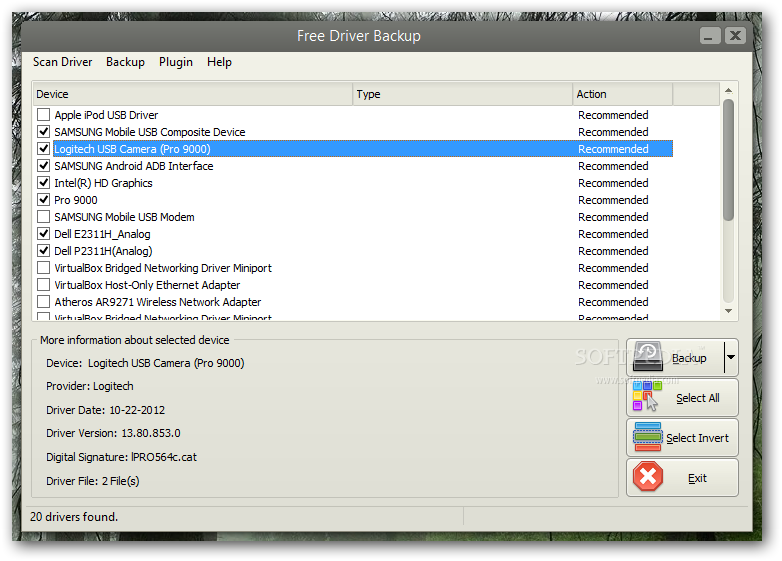
Task: Select the Pro 9000 row text
Action: point(76,199)
